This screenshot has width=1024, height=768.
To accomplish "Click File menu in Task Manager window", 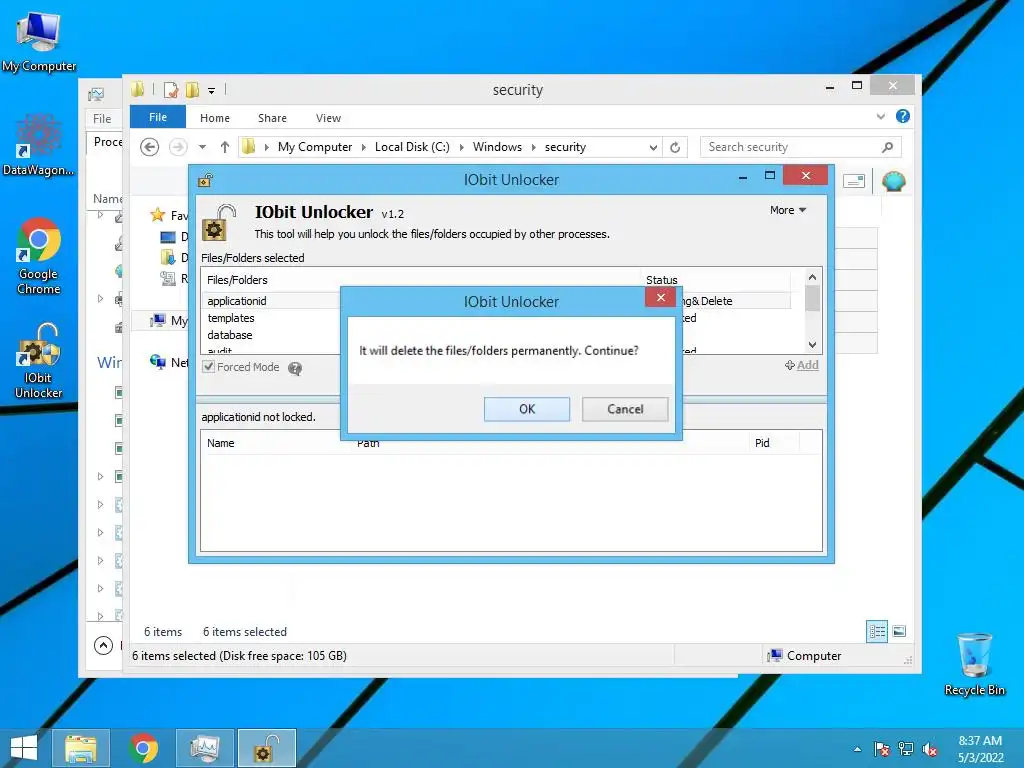I will (x=102, y=119).
